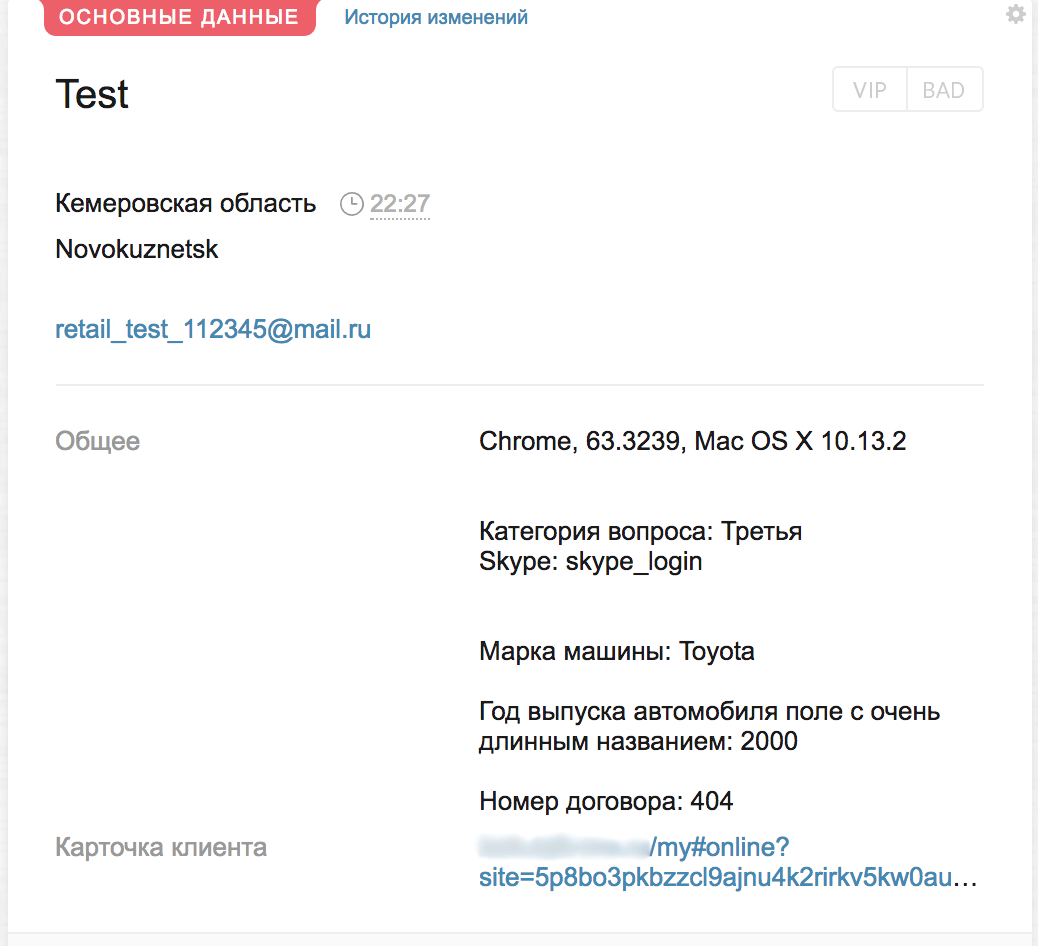Select the Марка машины: Toyota field
Screen dimensions: 1038x946
616,651
